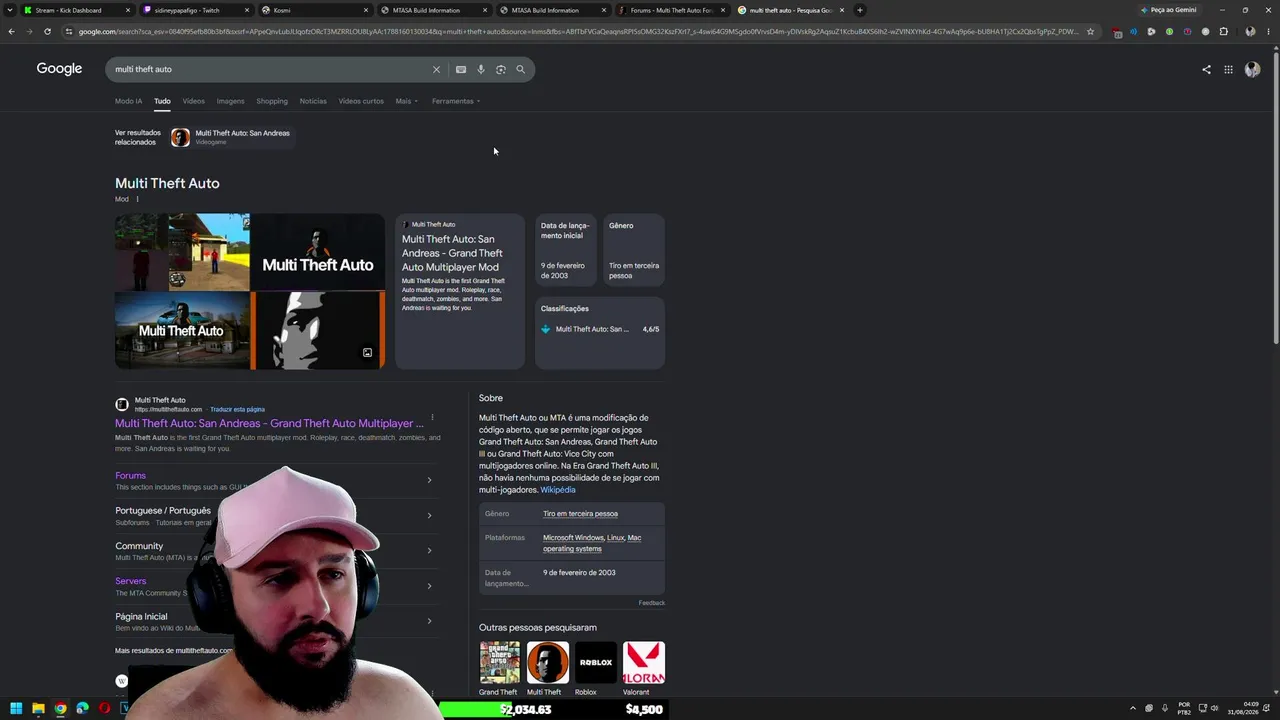Select the Imagens search tab
The image size is (1280, 720).
tap(230, 101)
